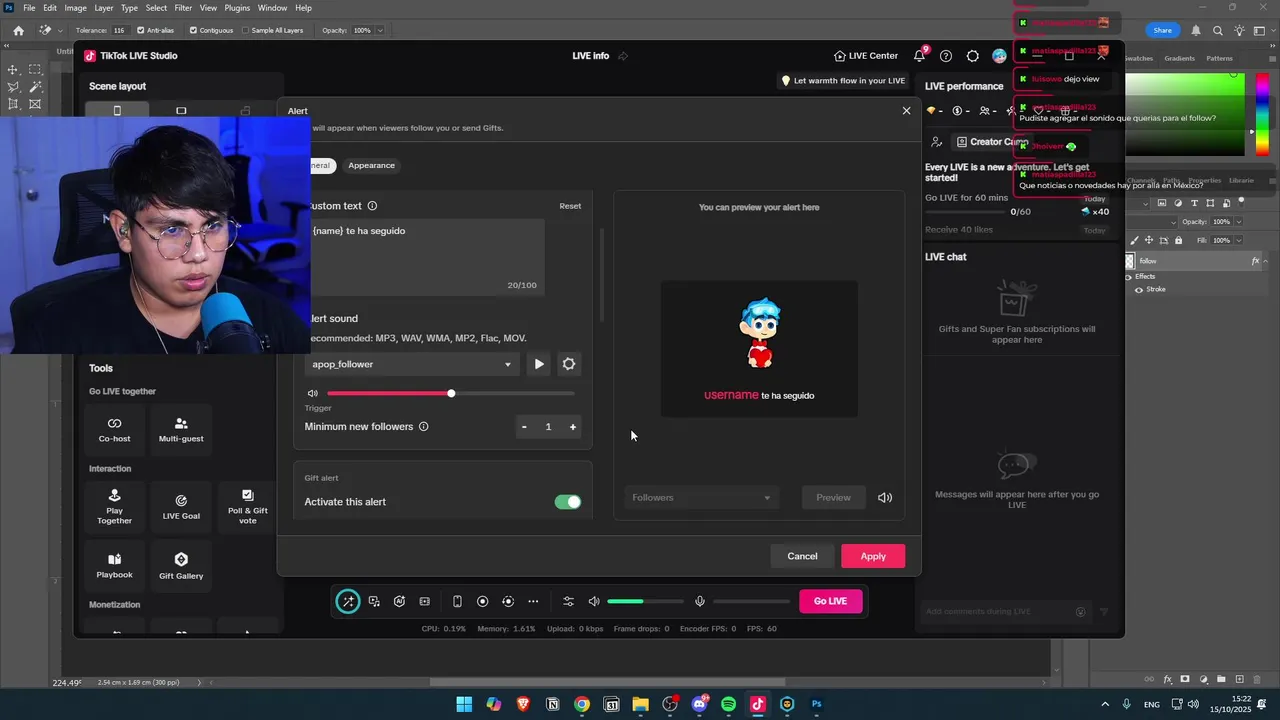Select the Photoshop Magic Wand tool

(x=35, y=87)
